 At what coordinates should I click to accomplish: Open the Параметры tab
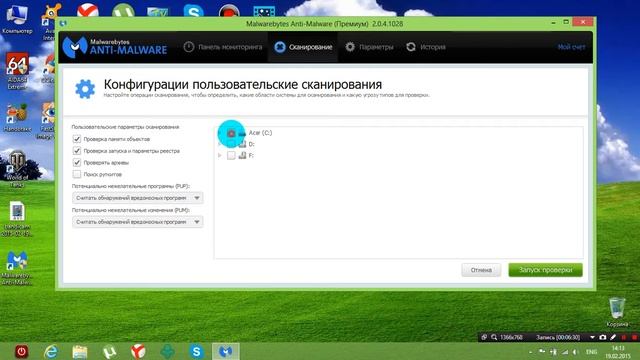click(369, 47)
